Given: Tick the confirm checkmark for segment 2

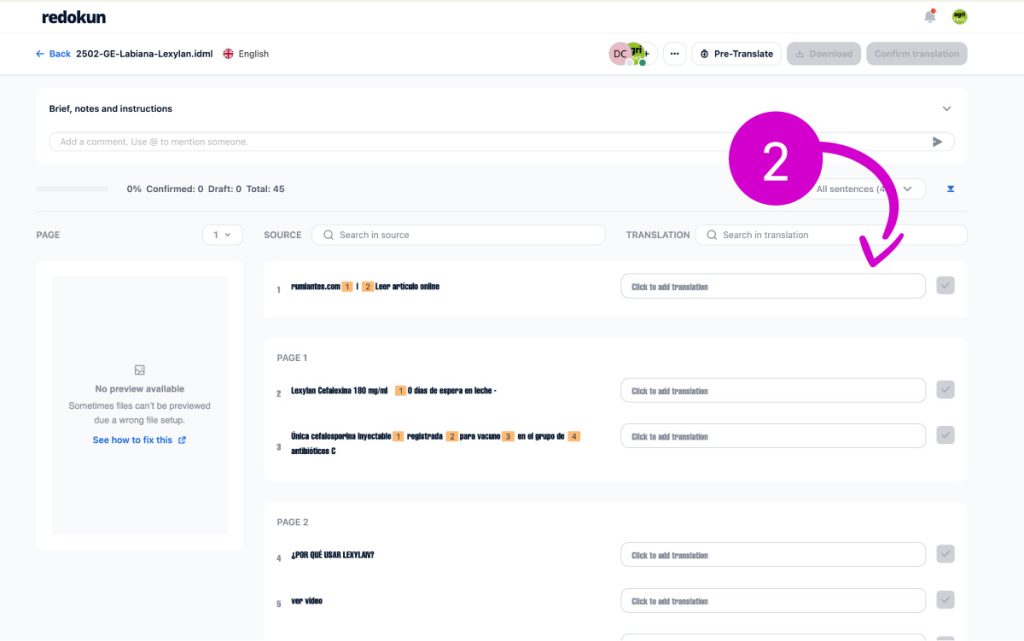Looking at the screenshot, I should 945,390.
